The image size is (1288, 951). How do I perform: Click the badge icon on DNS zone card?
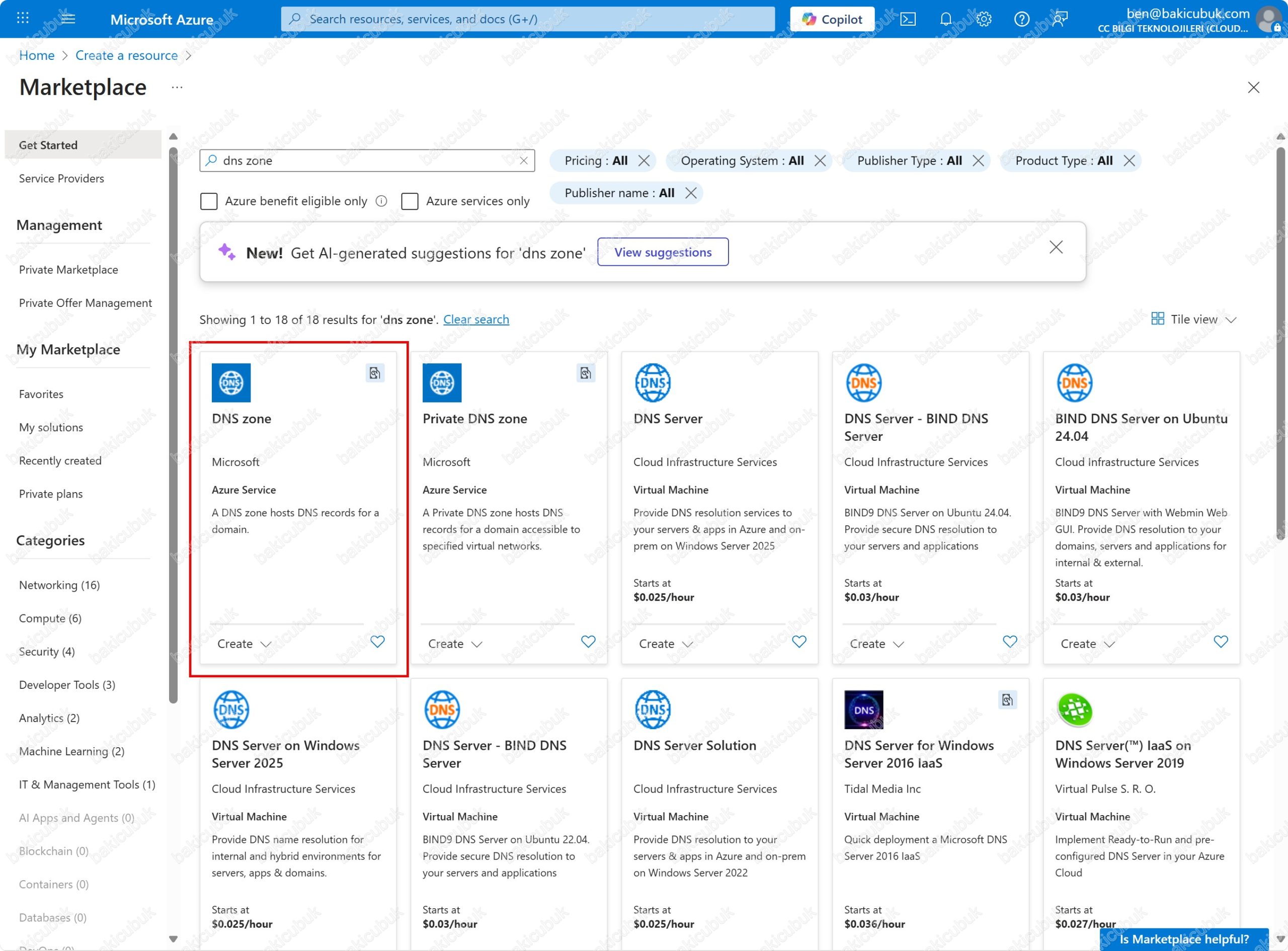tap(375, 373)
